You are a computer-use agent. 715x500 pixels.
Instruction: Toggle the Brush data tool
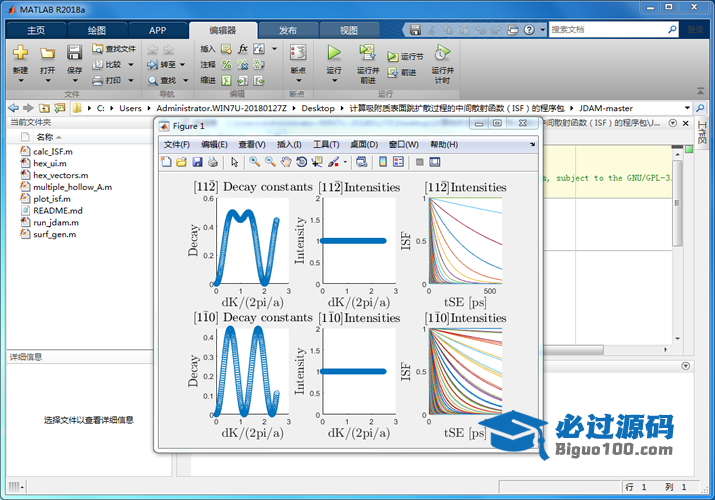pos(333,162)
